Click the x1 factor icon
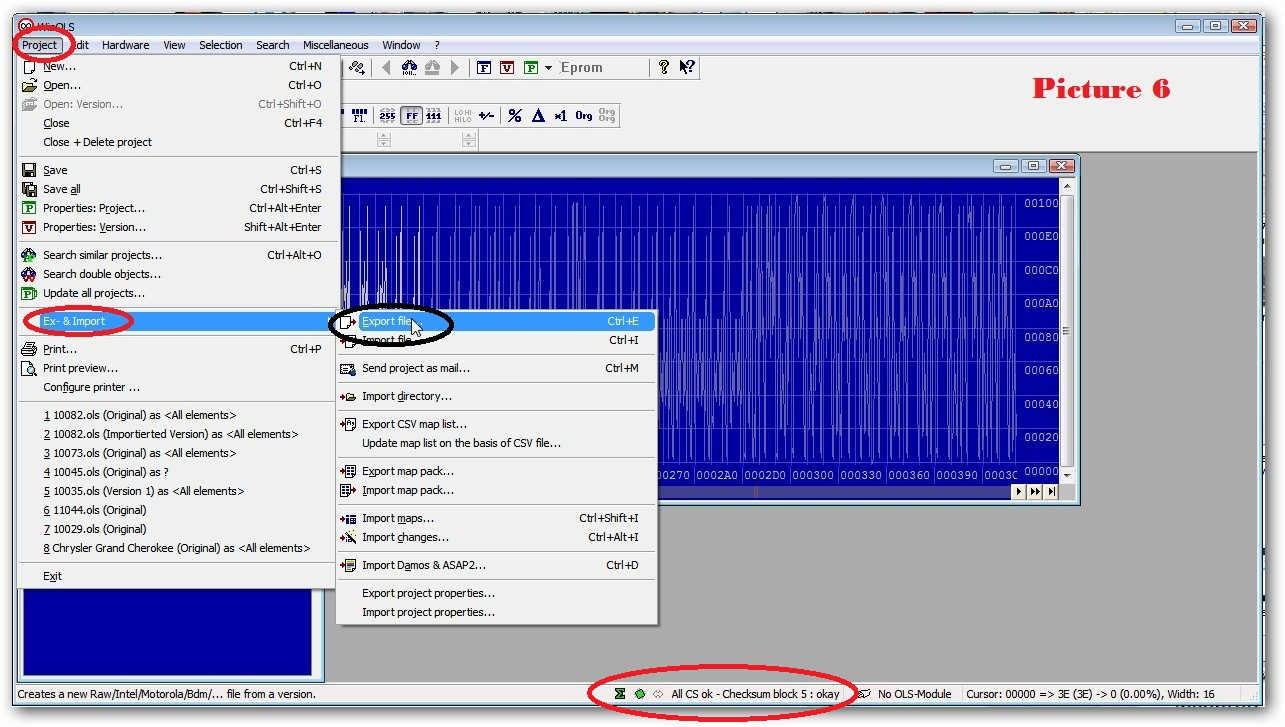 click(560, 116)
